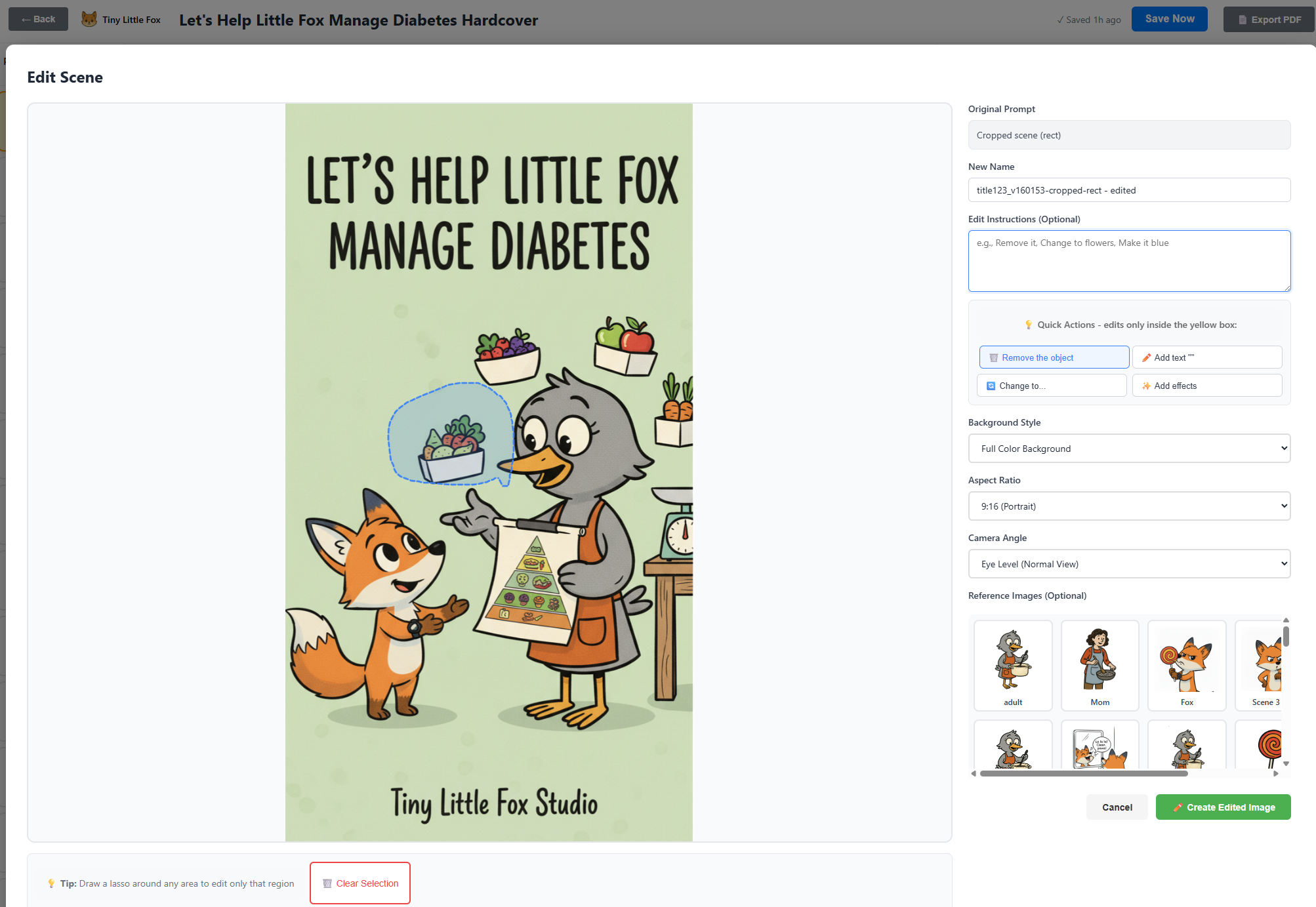The width and height of the screenshot is (1316, 907).
Task: Click the right arrow of reference scrollbar
Action: coord(1275,773)
